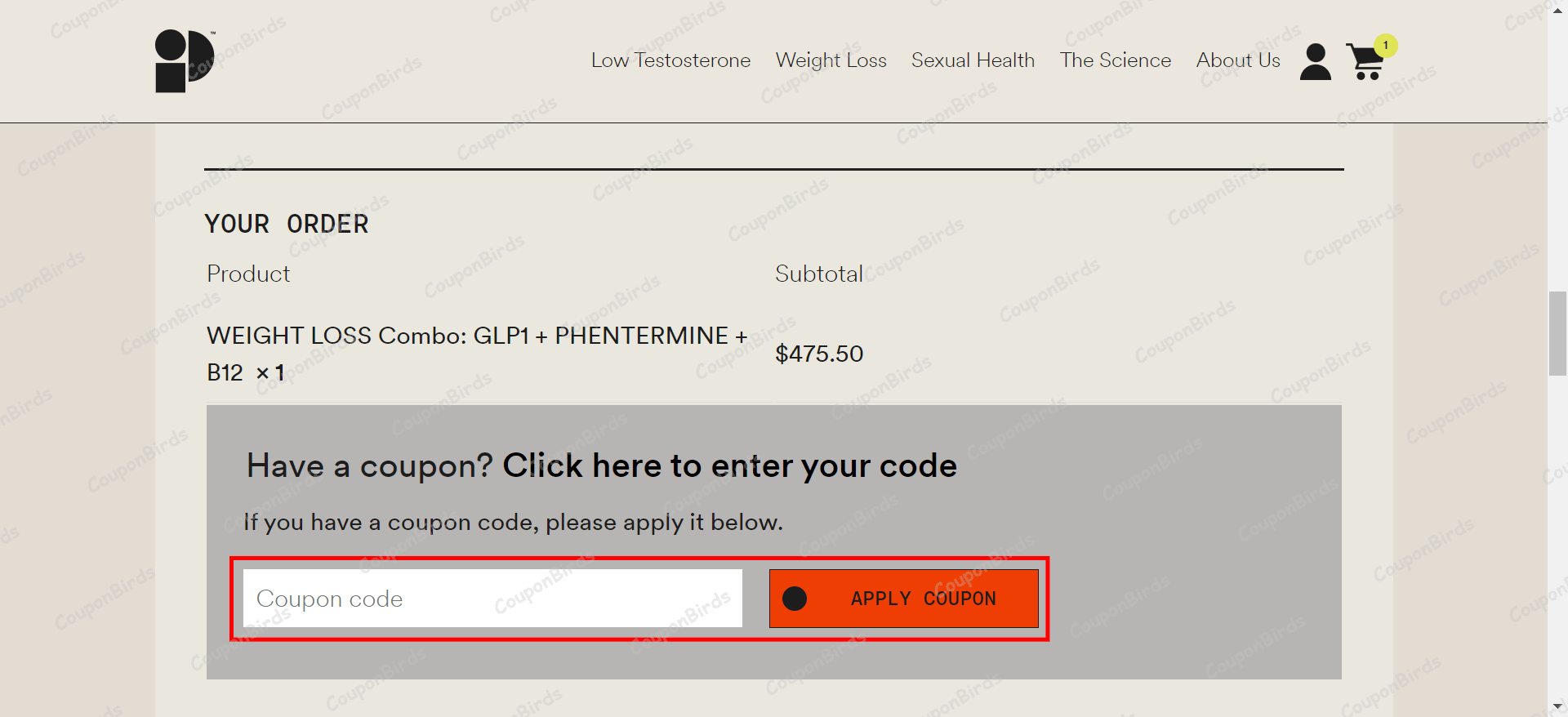The height and width of the screenshot is (717, 1568).
Task: Expand "Click here to enter your code"
Action: [729, 465]
